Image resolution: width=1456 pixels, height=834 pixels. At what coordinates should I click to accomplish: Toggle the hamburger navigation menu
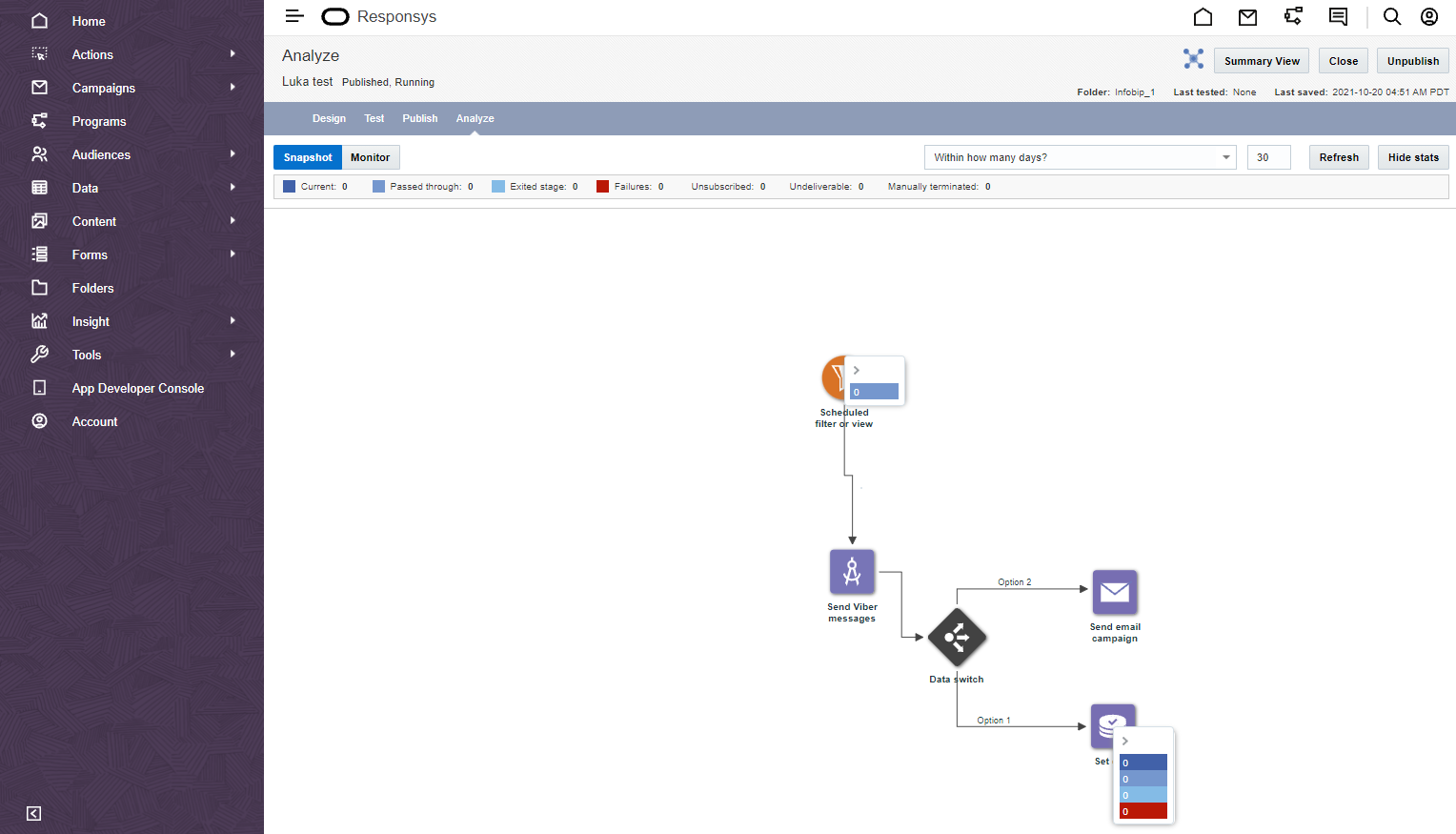[294, 16]
